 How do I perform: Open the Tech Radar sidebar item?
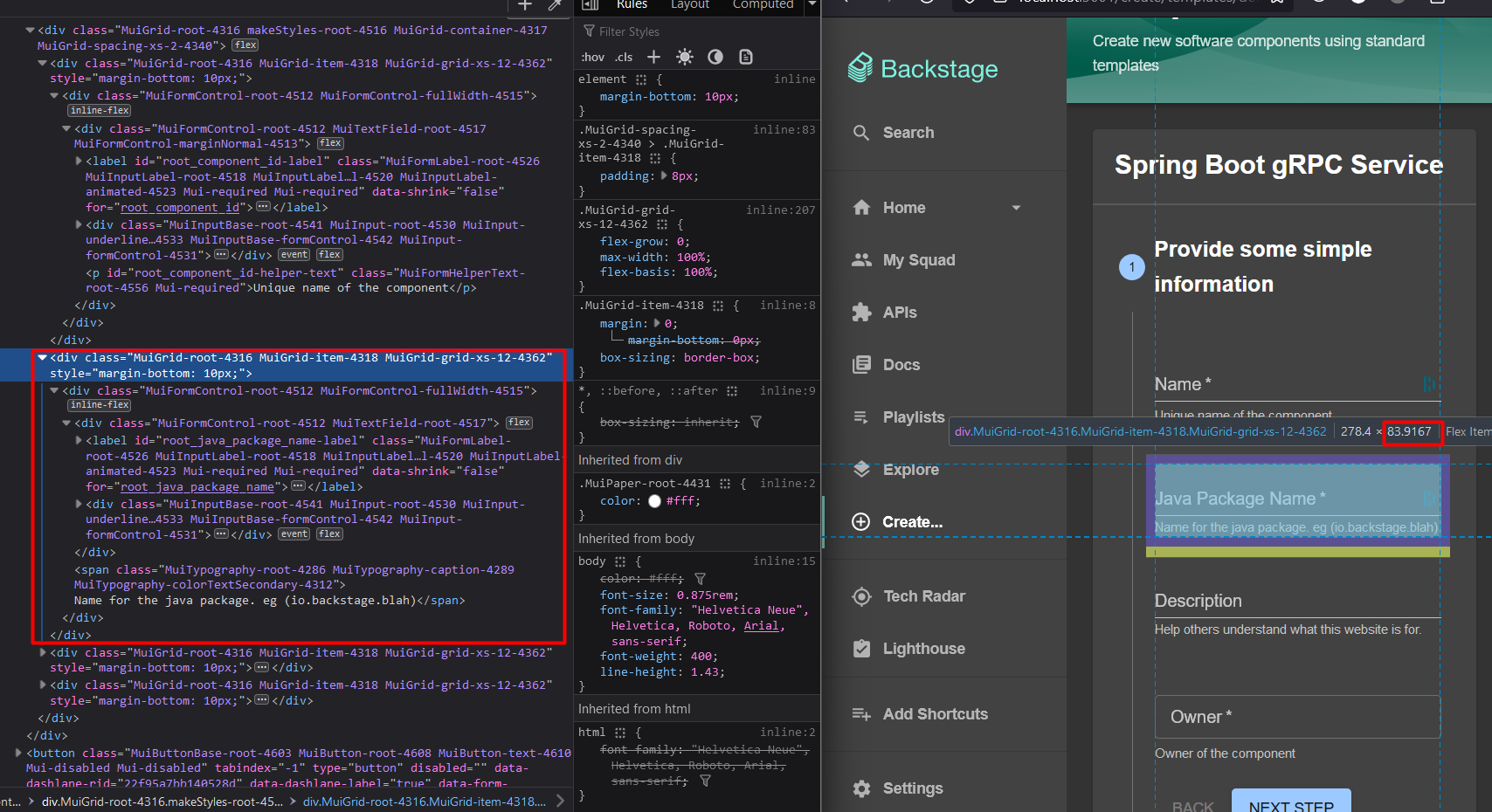pyautogui.click(x=943, y=596)
